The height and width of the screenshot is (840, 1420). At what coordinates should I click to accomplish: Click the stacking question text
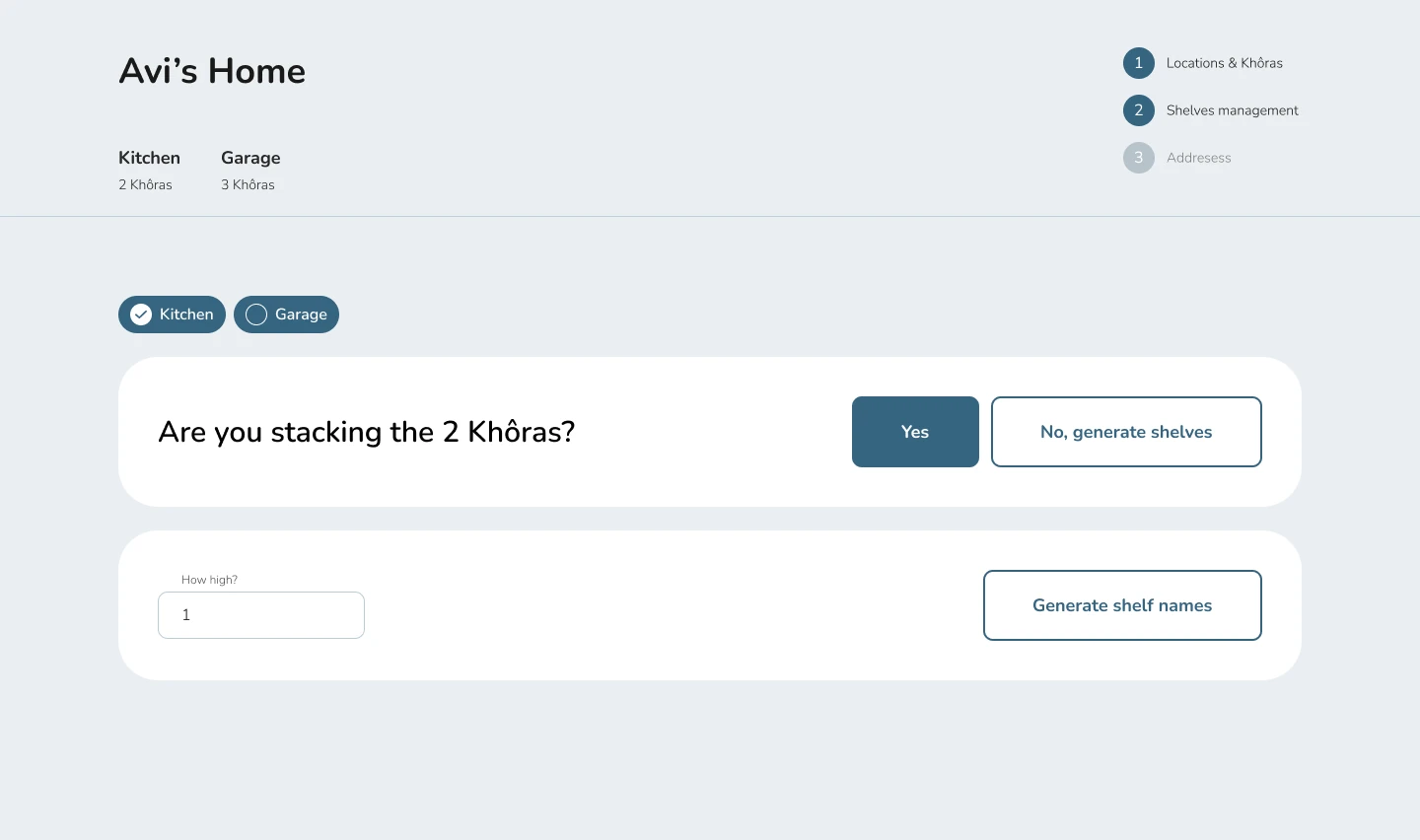[x=366, y=432]
